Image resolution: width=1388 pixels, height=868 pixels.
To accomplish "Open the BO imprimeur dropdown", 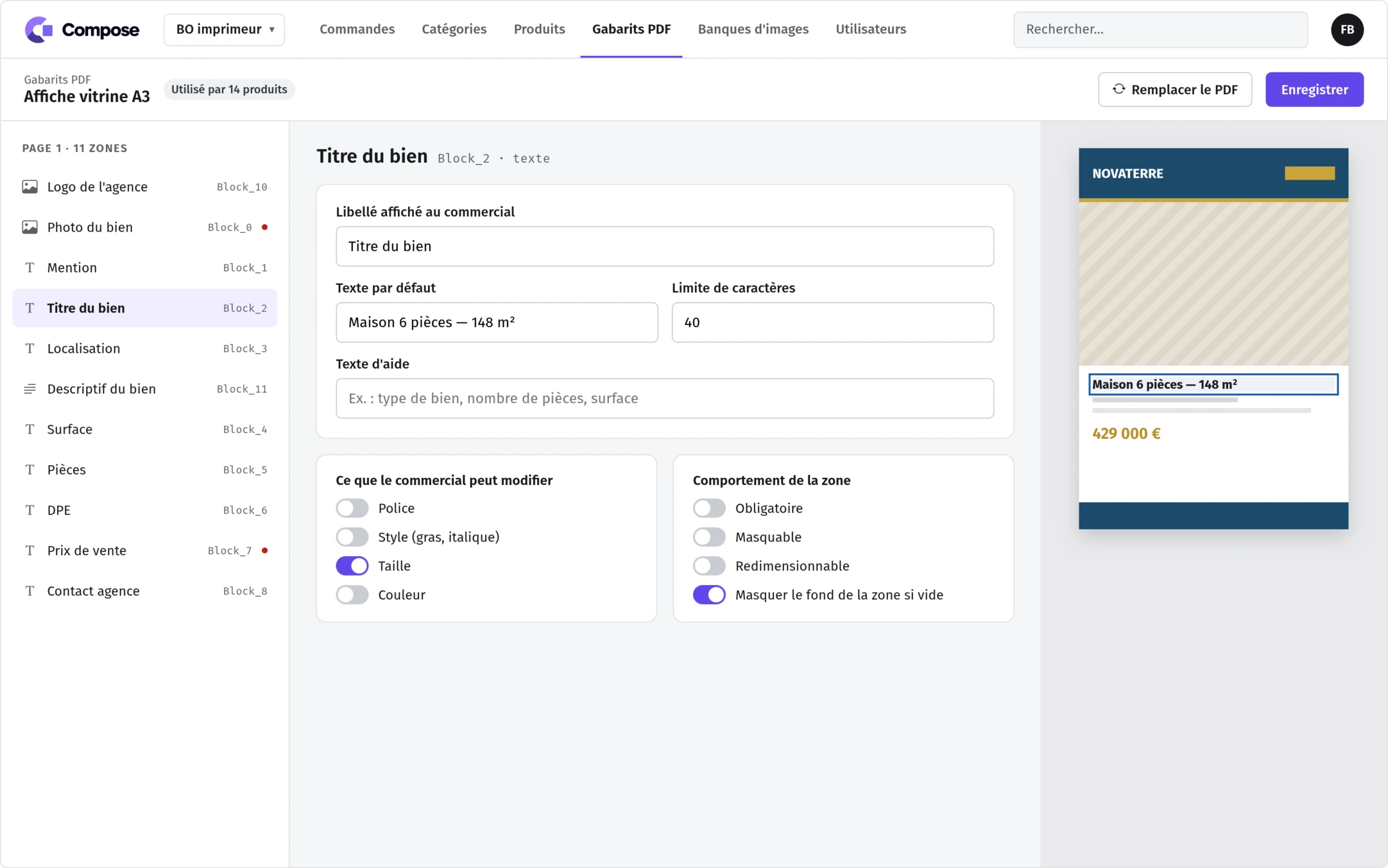I will (x=224, y=30).
